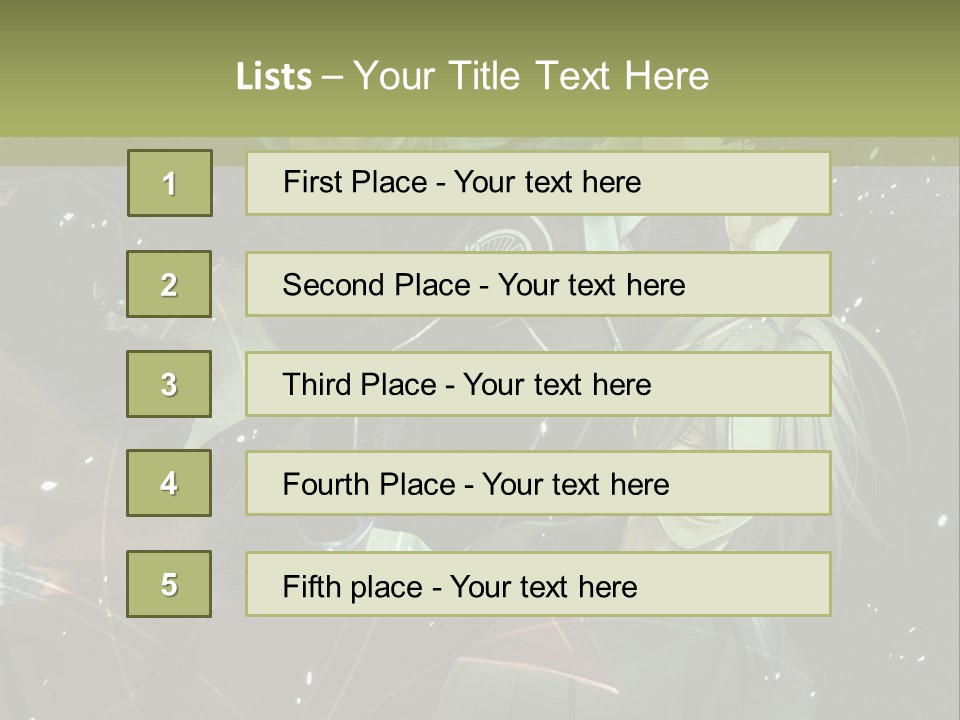Click the number 1 box
This screenshot has height=720, width=960.
point(170,183)
